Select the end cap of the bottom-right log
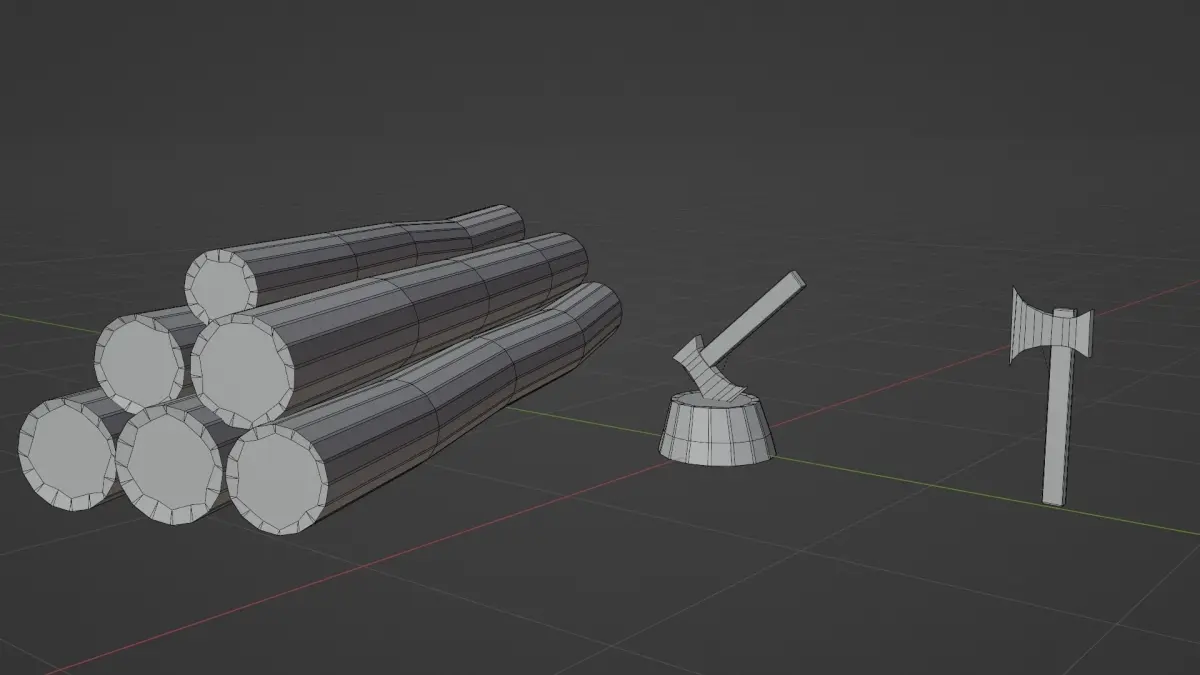This screenshot has height=675, width=1200. click(x=278, y=479)
